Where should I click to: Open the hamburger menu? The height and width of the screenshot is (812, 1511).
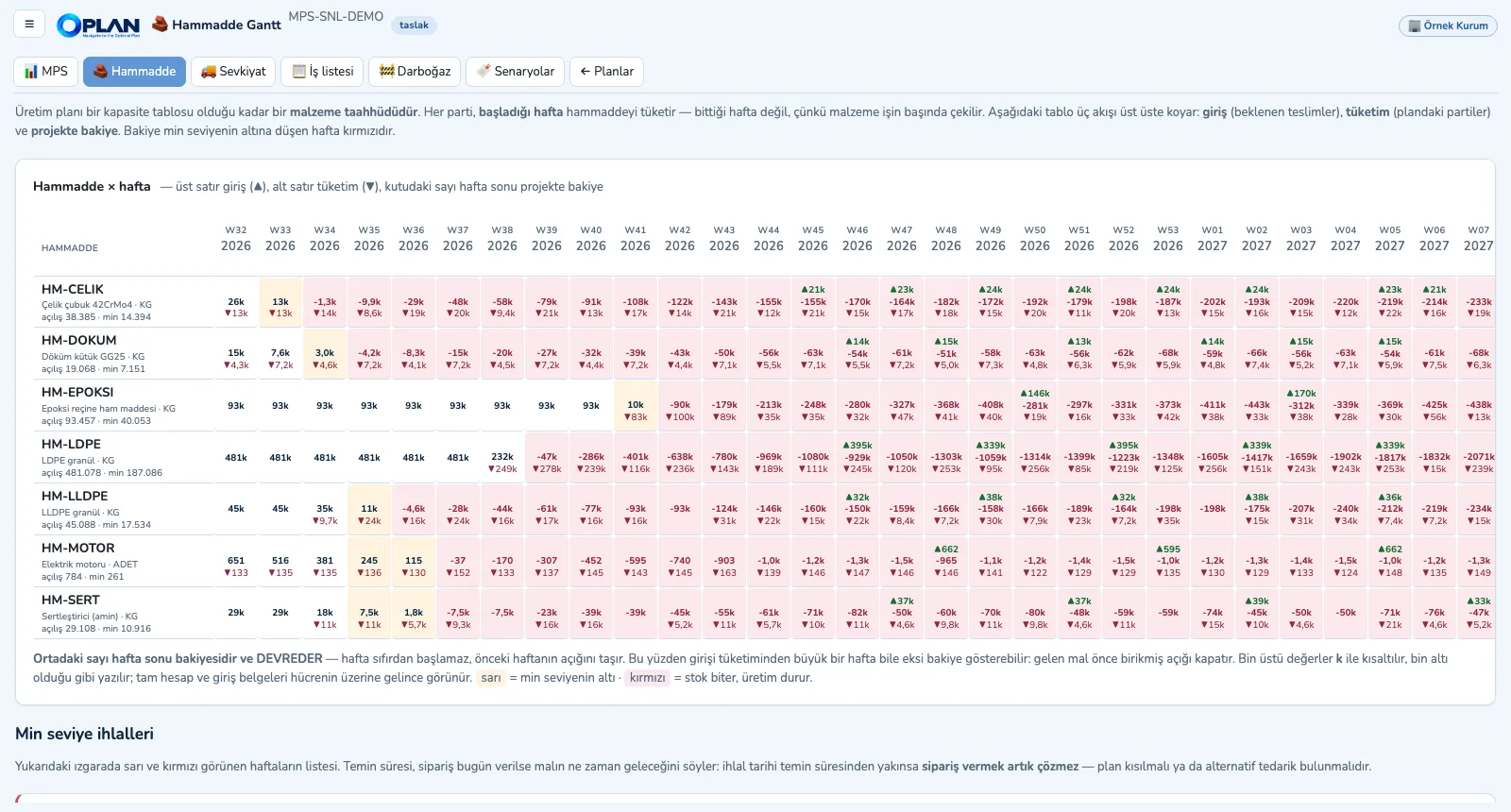29,24
